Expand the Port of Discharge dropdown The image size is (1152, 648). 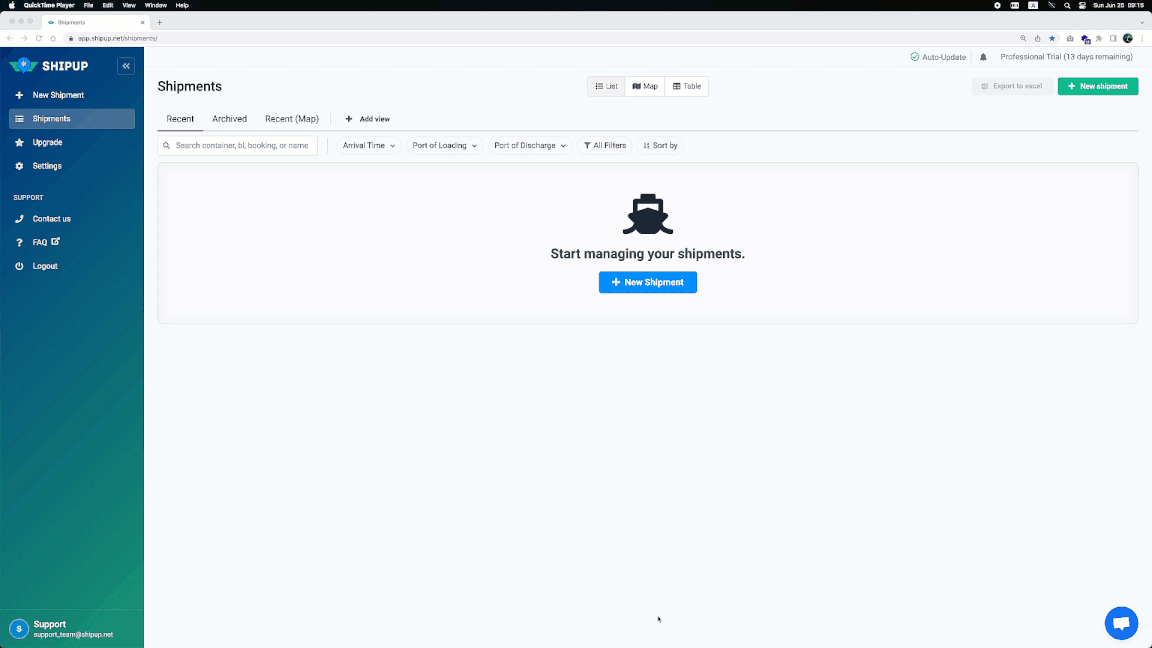[530, 146]
